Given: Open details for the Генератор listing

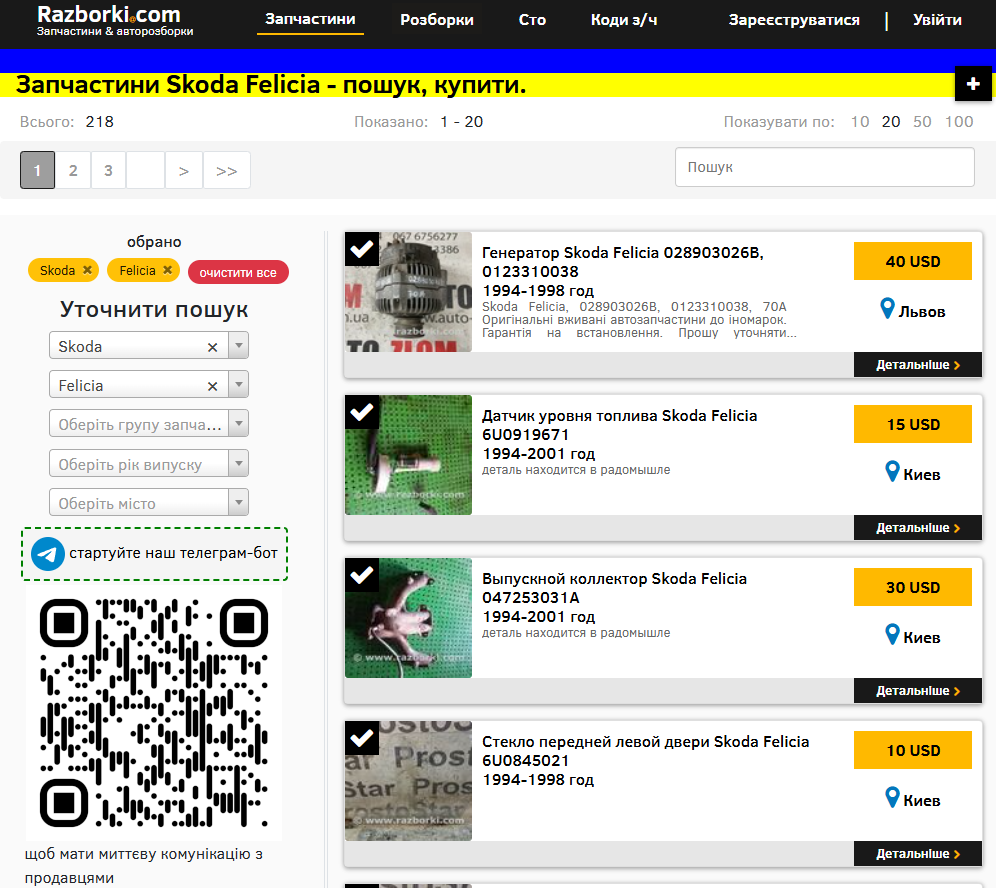Looking at the screenshot, I should 918,365.
